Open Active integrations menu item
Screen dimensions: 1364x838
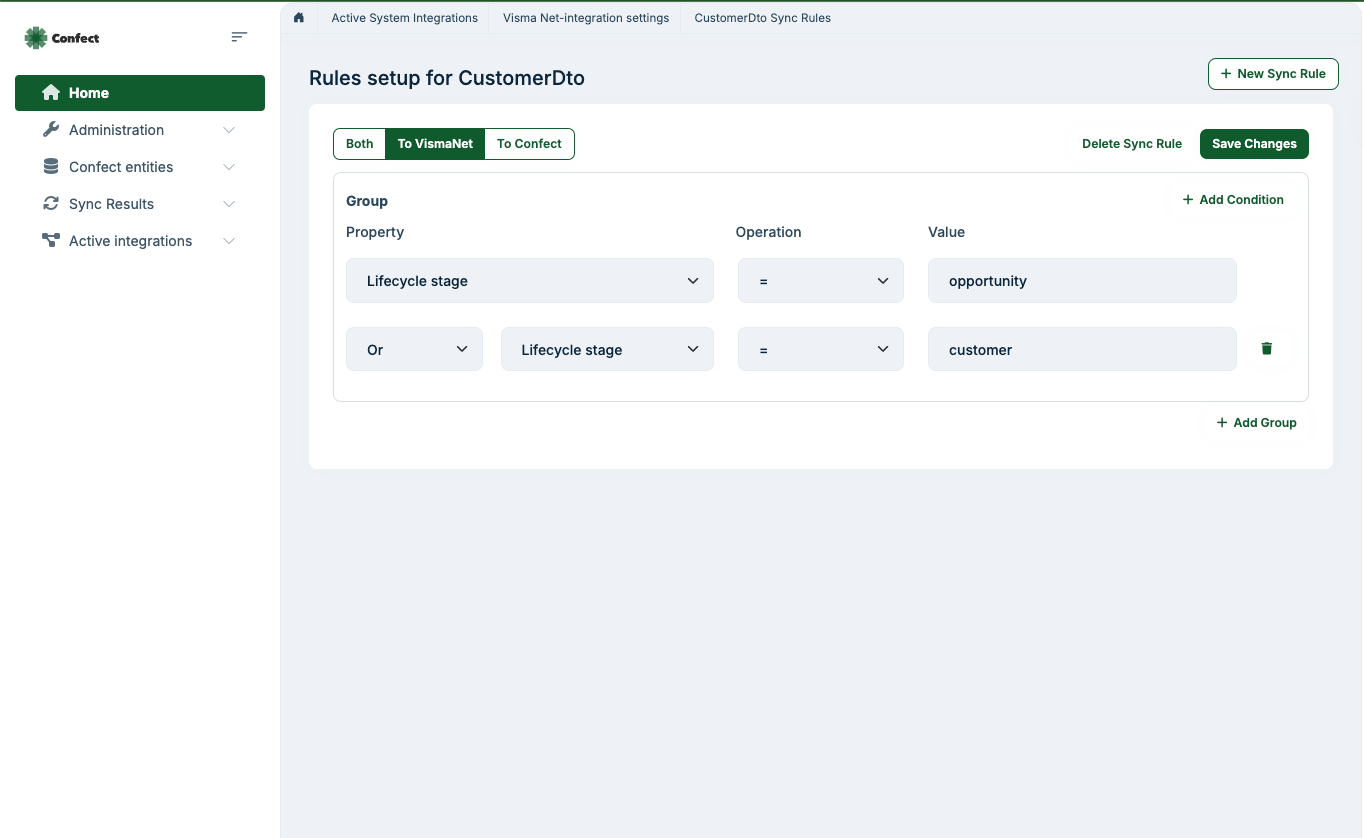[x=140, y=241]
